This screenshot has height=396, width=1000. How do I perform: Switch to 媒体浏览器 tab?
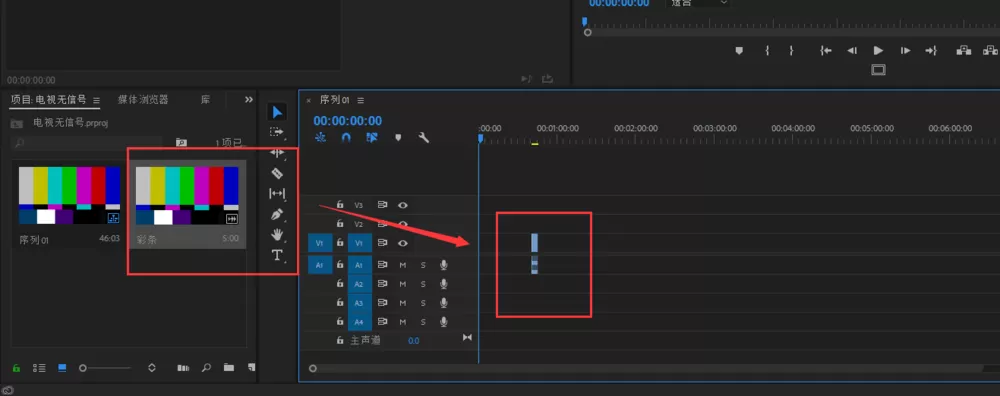pyautogui.click(x=143, y=99)
